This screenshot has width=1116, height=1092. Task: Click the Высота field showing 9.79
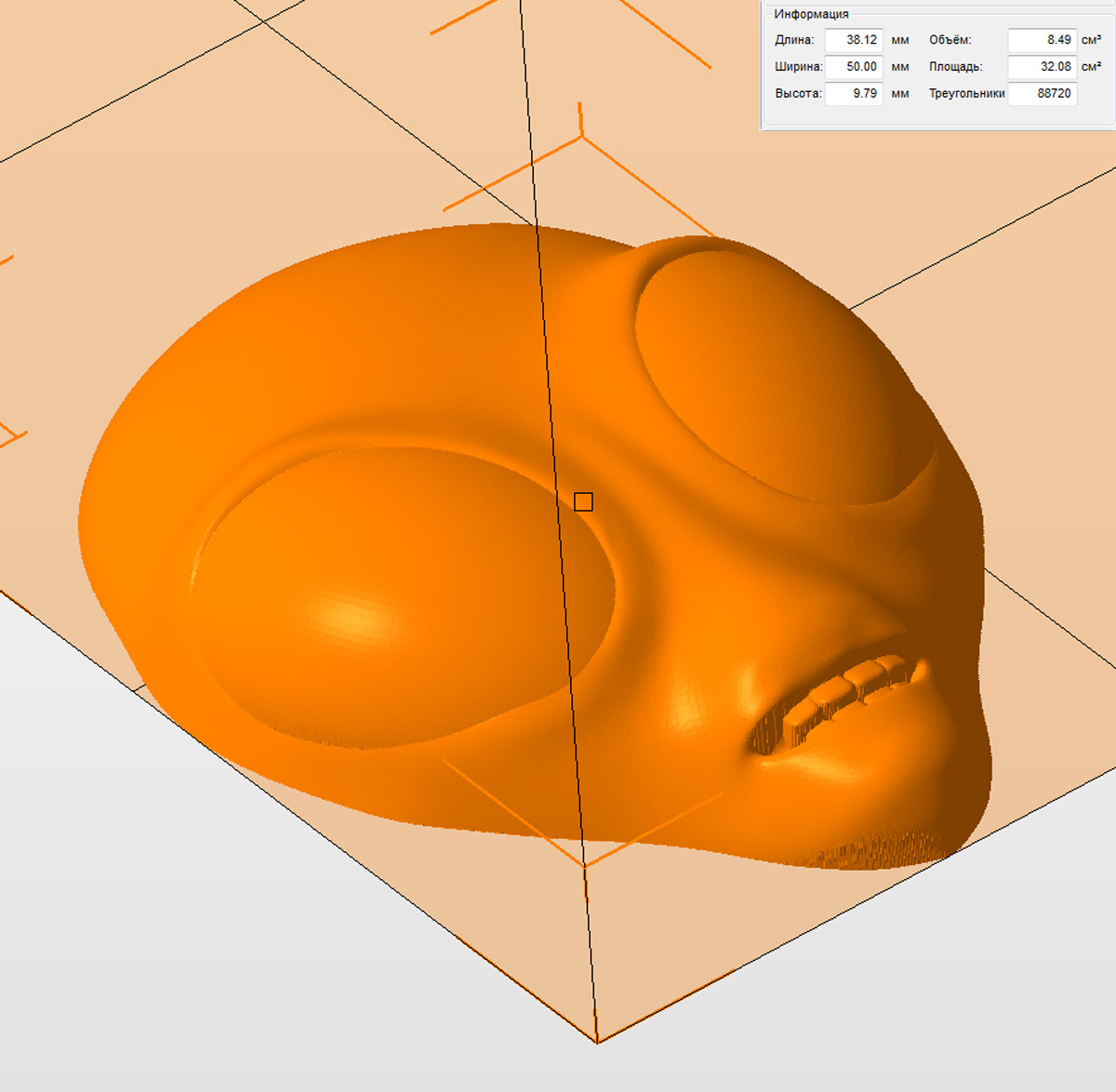click(x=854, y=93)
